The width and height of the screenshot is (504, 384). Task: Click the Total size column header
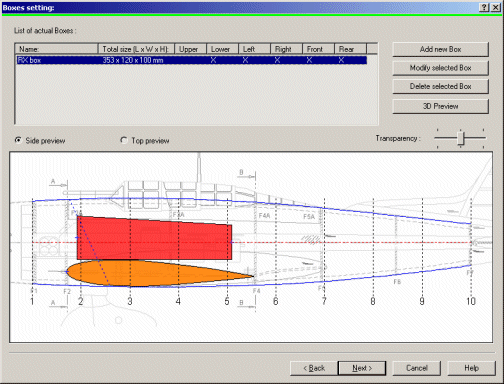136,49
